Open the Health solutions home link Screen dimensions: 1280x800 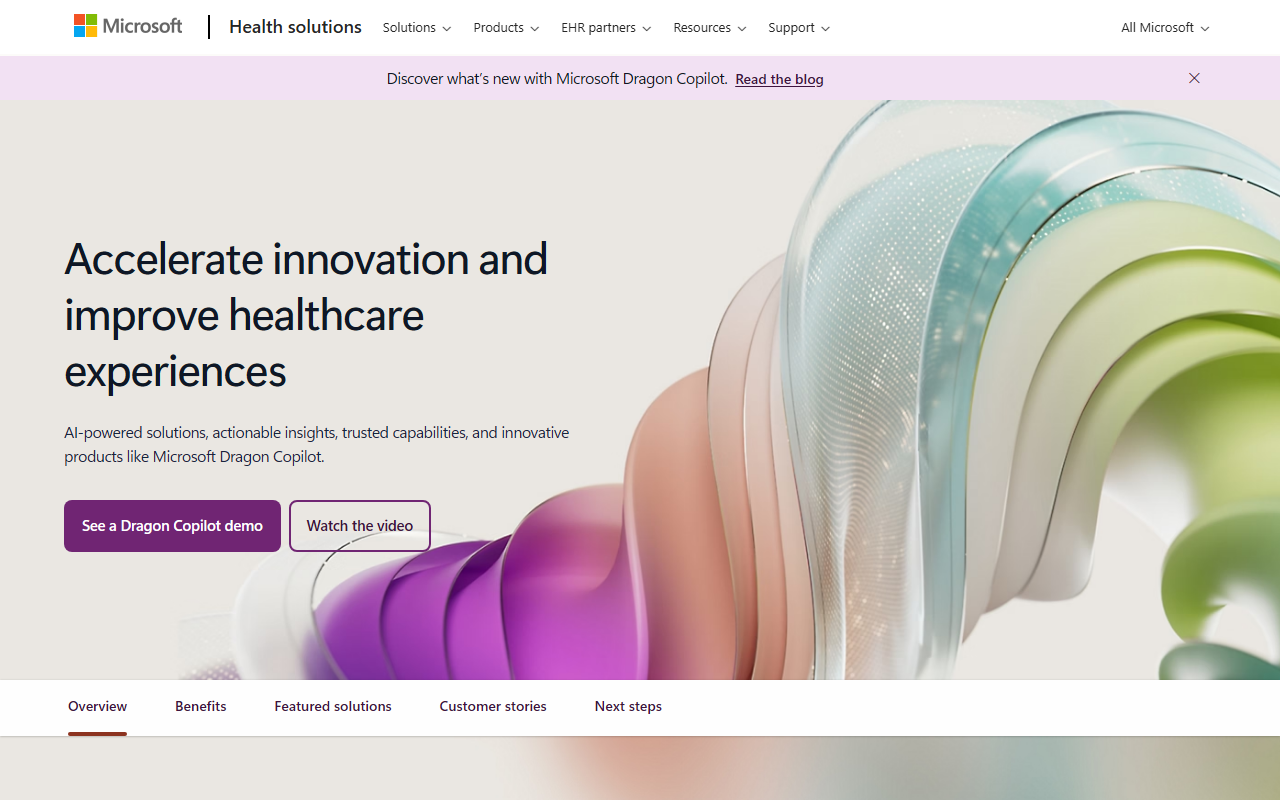coord(295,27)
